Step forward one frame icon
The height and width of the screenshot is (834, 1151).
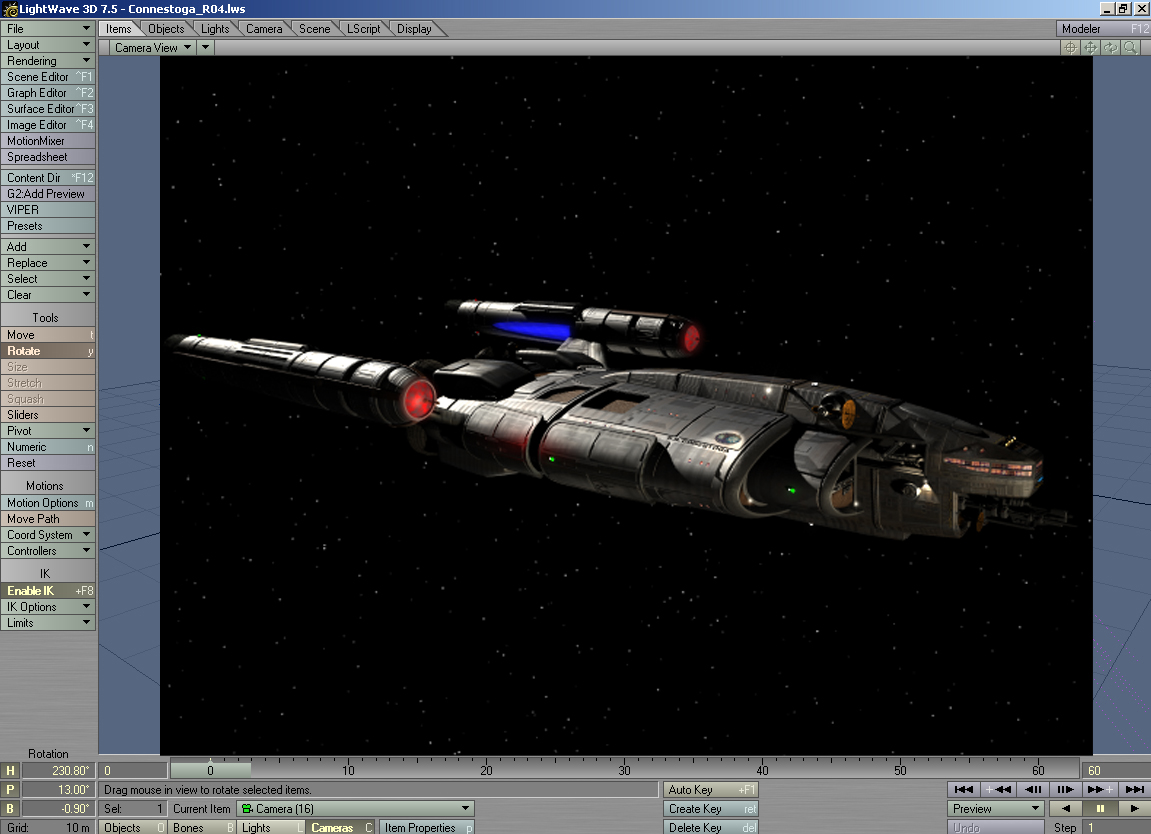(1065, 789)
